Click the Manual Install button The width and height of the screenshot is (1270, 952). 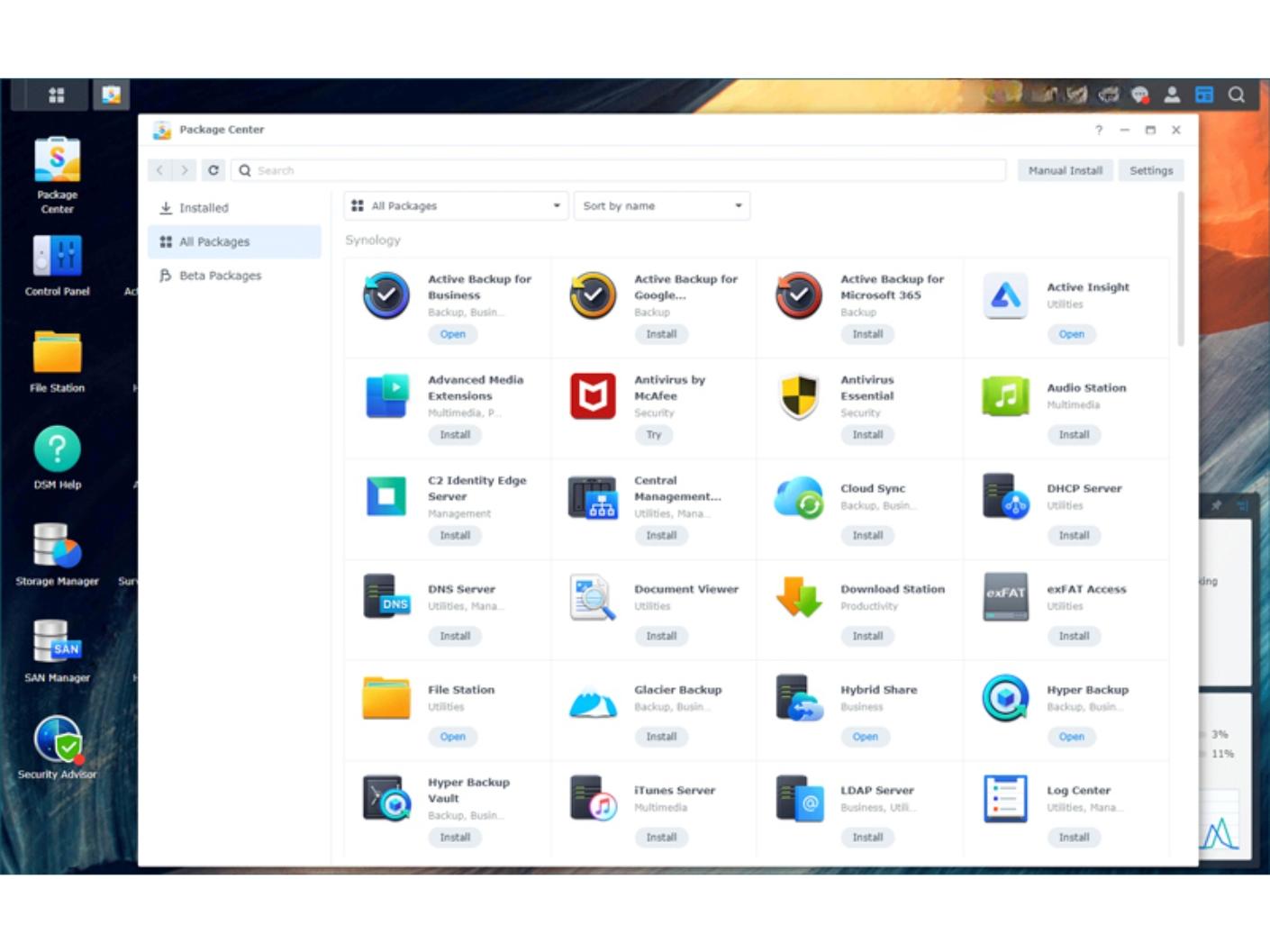(1066, 170)
